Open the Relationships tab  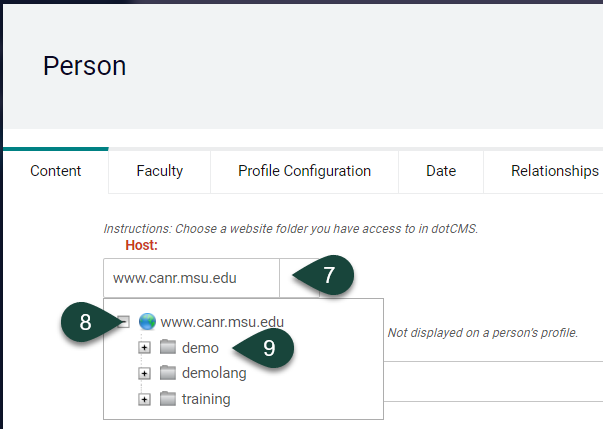tap(554, 171)
